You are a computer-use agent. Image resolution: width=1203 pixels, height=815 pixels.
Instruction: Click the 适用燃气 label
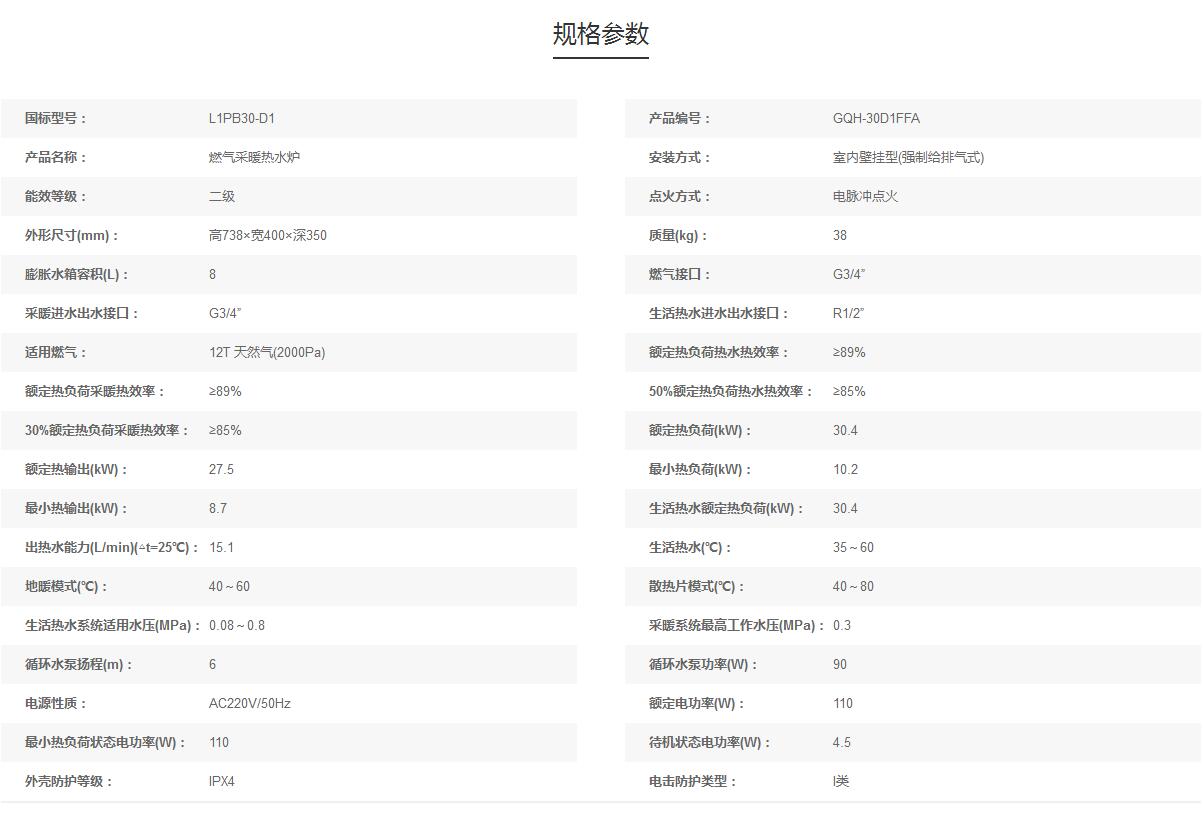(x=56, y=352)
